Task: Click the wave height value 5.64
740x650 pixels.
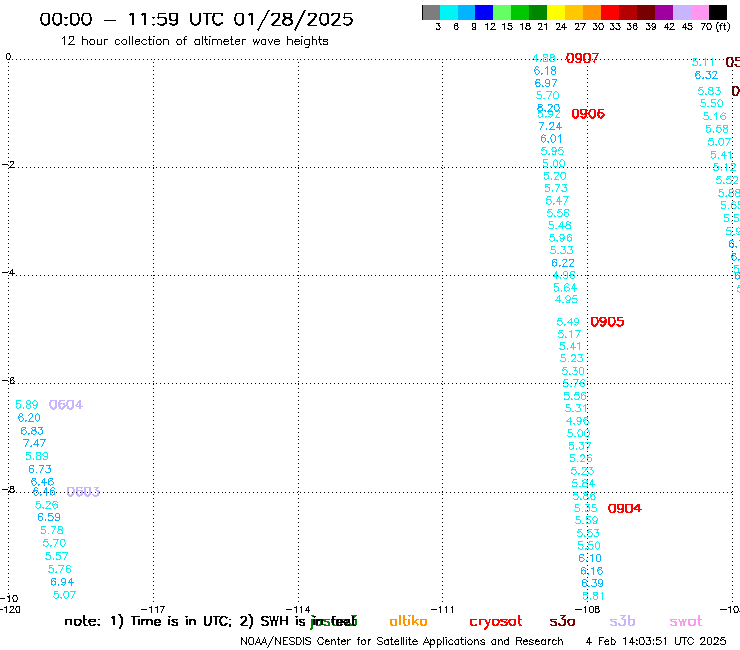Action: click(x=565, y=287)
